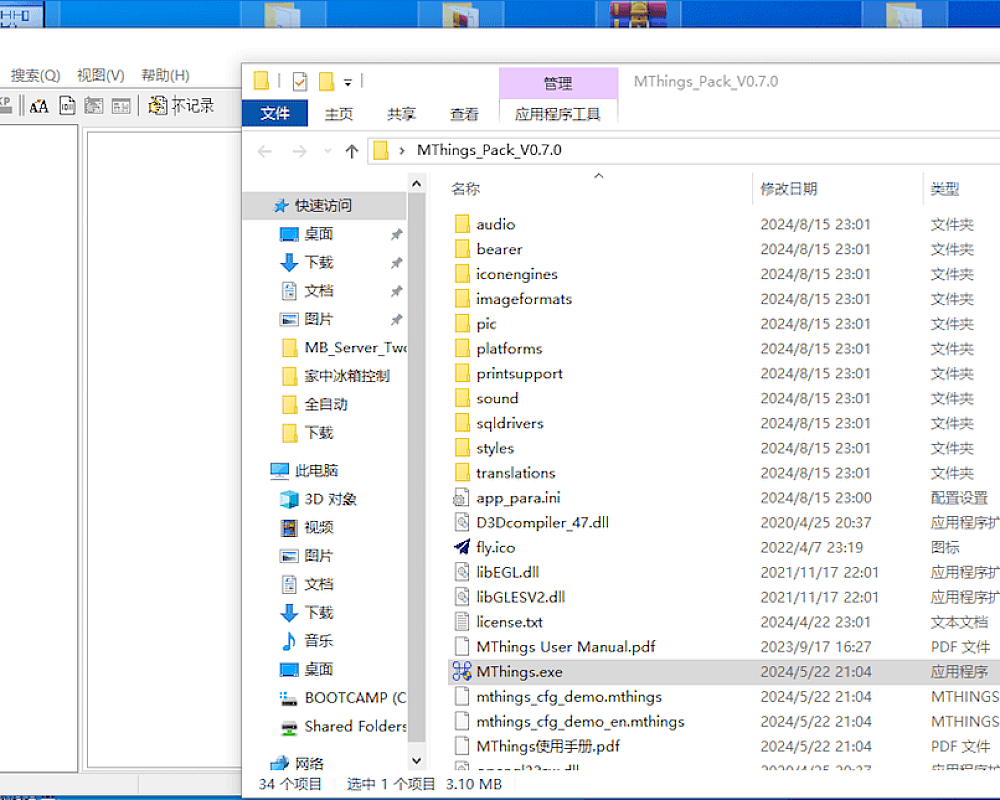1000x800 pixels.
Task: Sort files by the 名称 column header
Action: pos(466,188)
